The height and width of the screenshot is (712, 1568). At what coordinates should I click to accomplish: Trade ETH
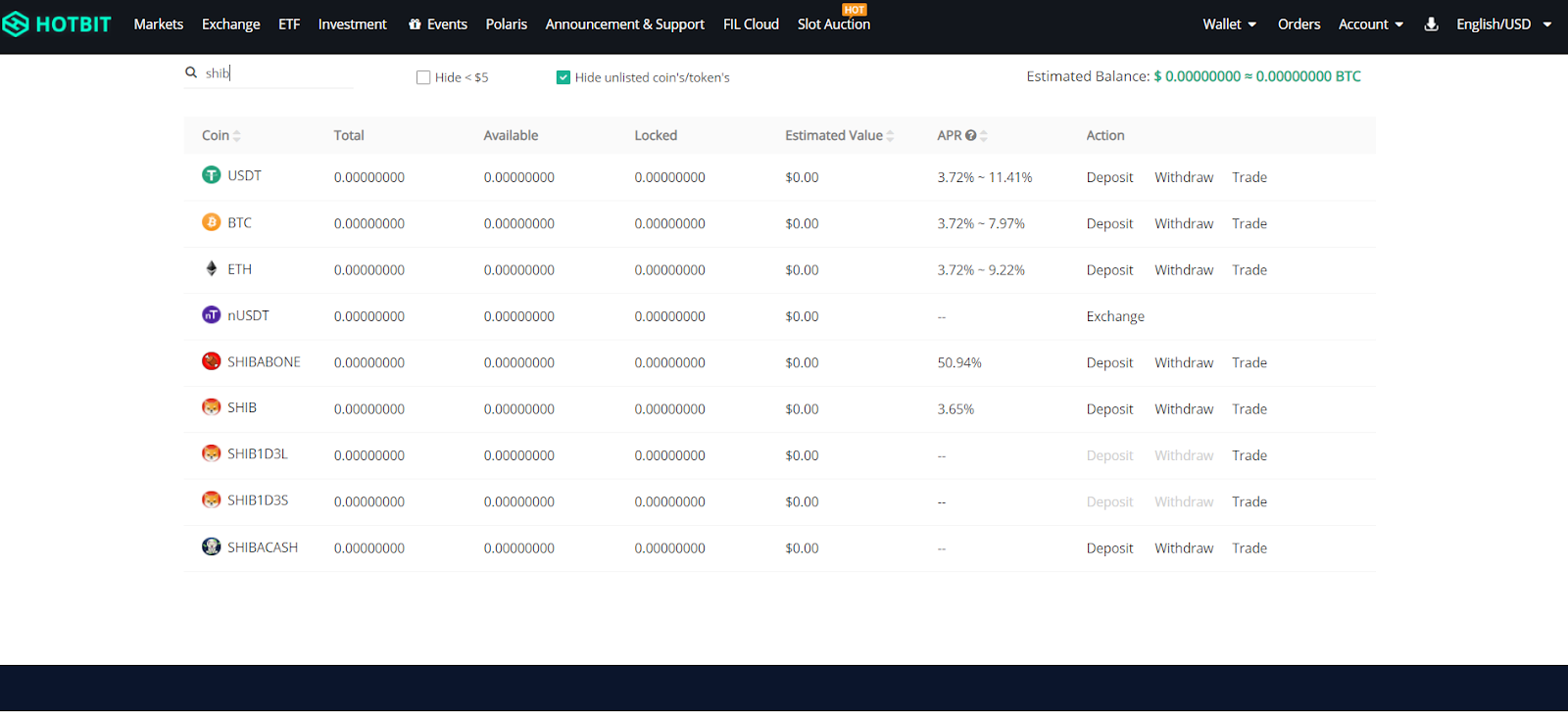[x=1249, y=270]
